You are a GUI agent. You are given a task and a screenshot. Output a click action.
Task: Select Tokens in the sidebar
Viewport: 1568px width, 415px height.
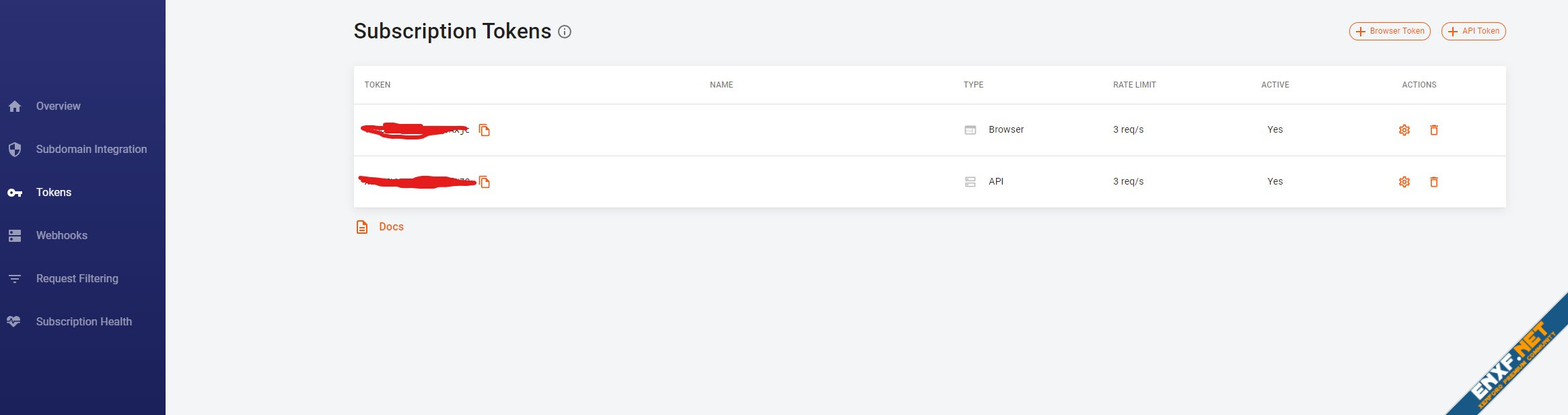[53, 193]
